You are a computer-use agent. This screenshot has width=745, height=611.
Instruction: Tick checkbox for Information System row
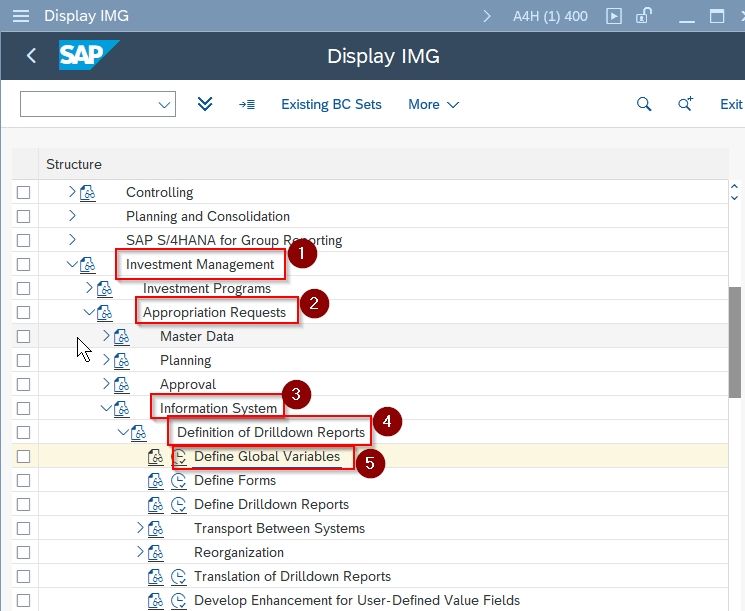point(23,409)
